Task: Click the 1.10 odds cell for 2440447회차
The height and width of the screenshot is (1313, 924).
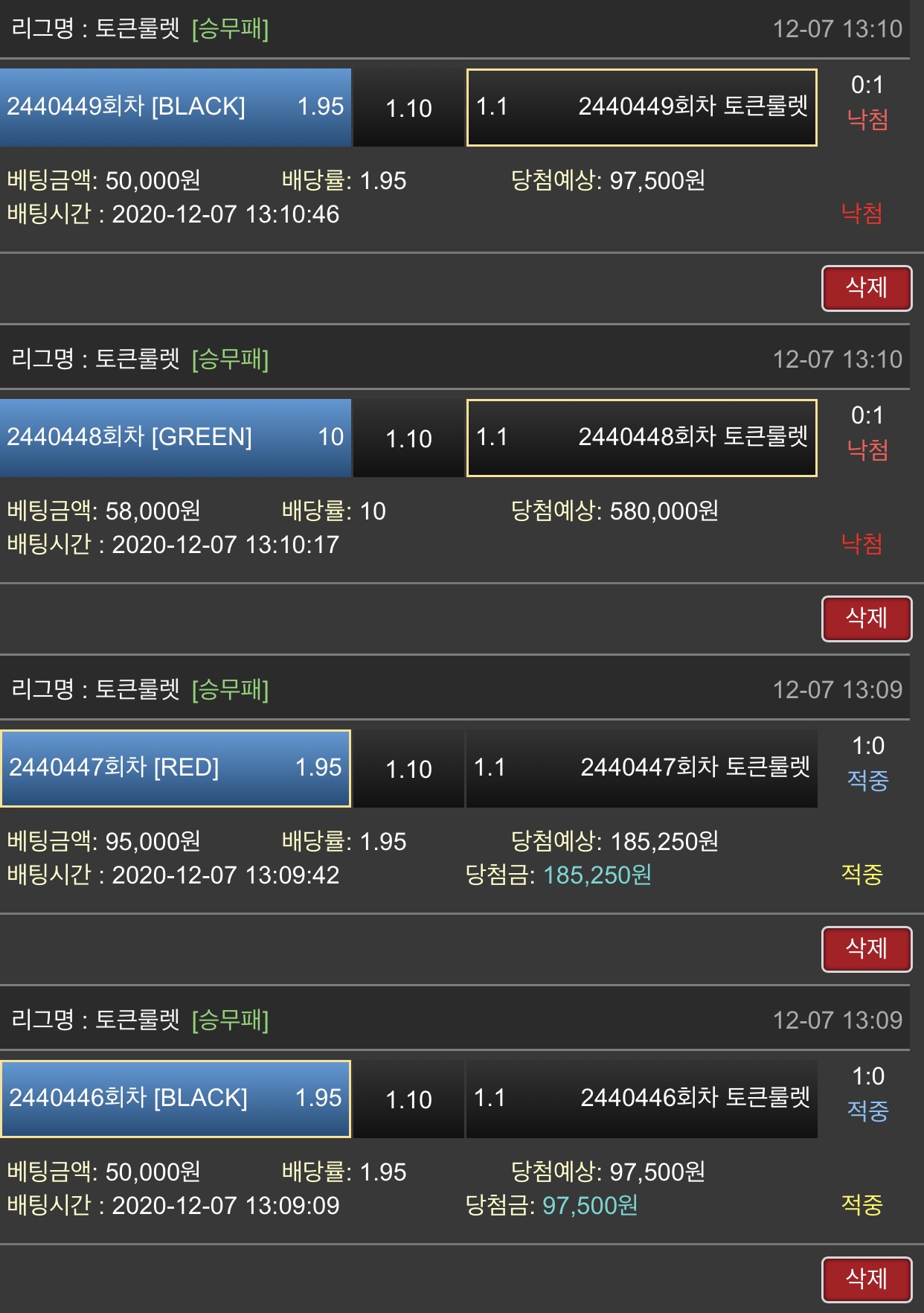Action: tap(408, 769)
